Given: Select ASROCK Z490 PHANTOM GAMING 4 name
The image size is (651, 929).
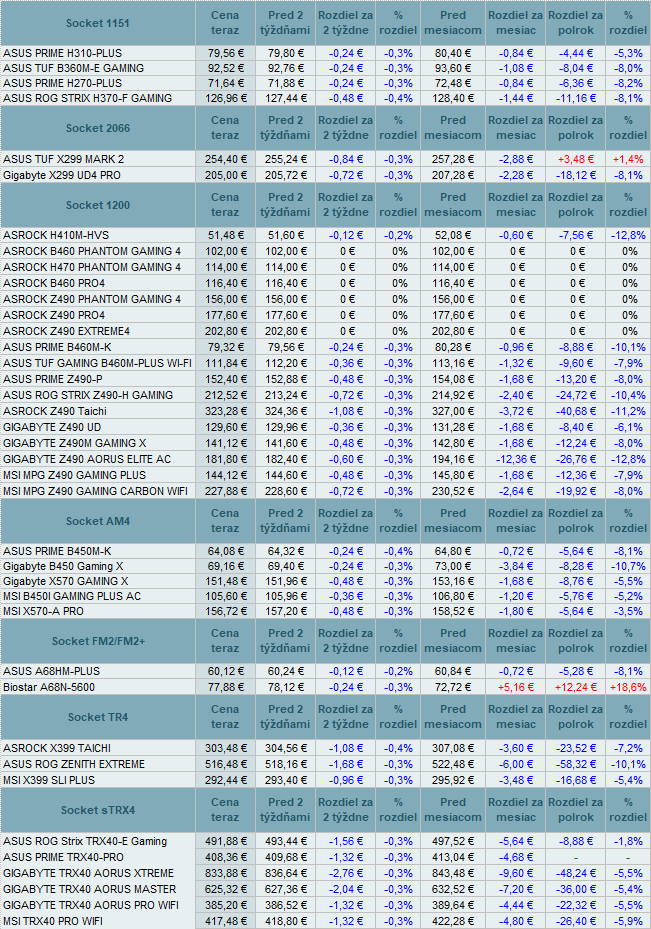Looking at the screenshot, I should click(92, 299).
